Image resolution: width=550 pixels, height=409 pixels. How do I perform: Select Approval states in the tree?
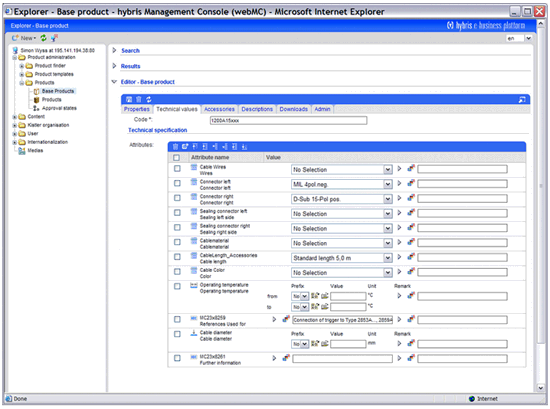click(59, 108)
